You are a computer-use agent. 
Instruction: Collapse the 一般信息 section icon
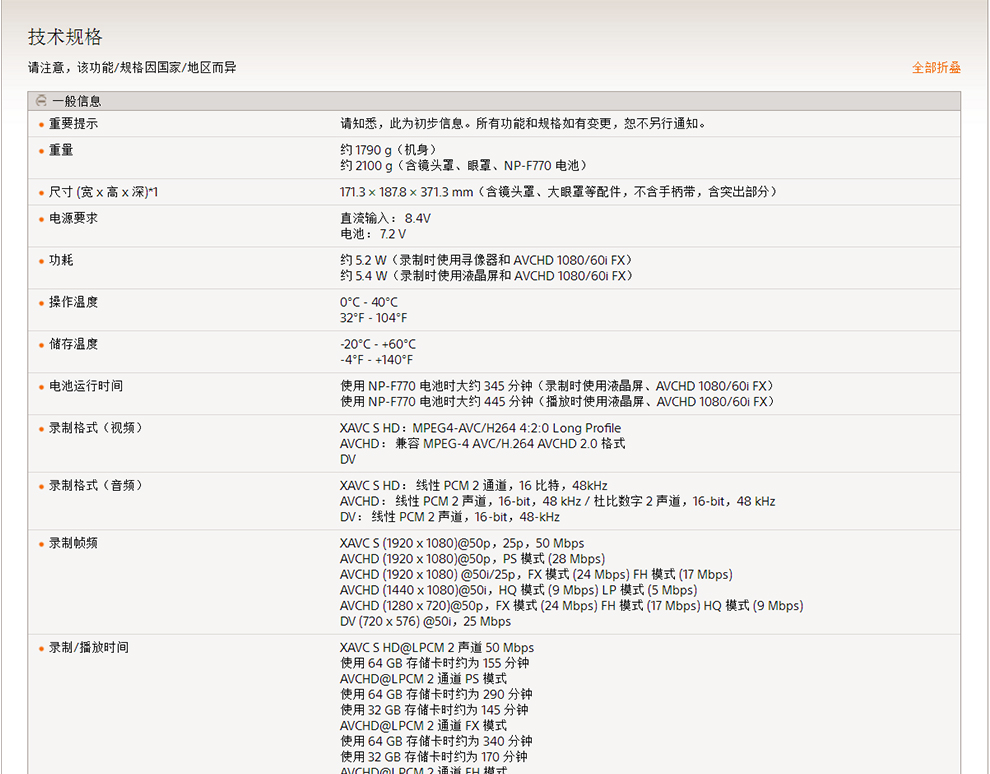[41, 100]
